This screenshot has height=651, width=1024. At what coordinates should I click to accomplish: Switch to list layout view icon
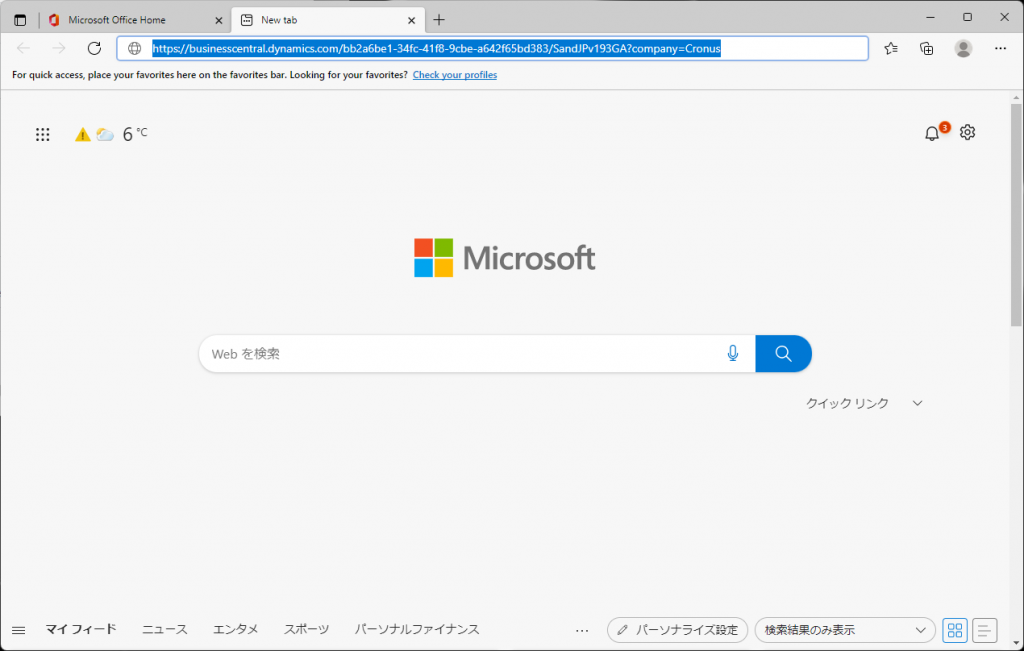tap(984, 630)
